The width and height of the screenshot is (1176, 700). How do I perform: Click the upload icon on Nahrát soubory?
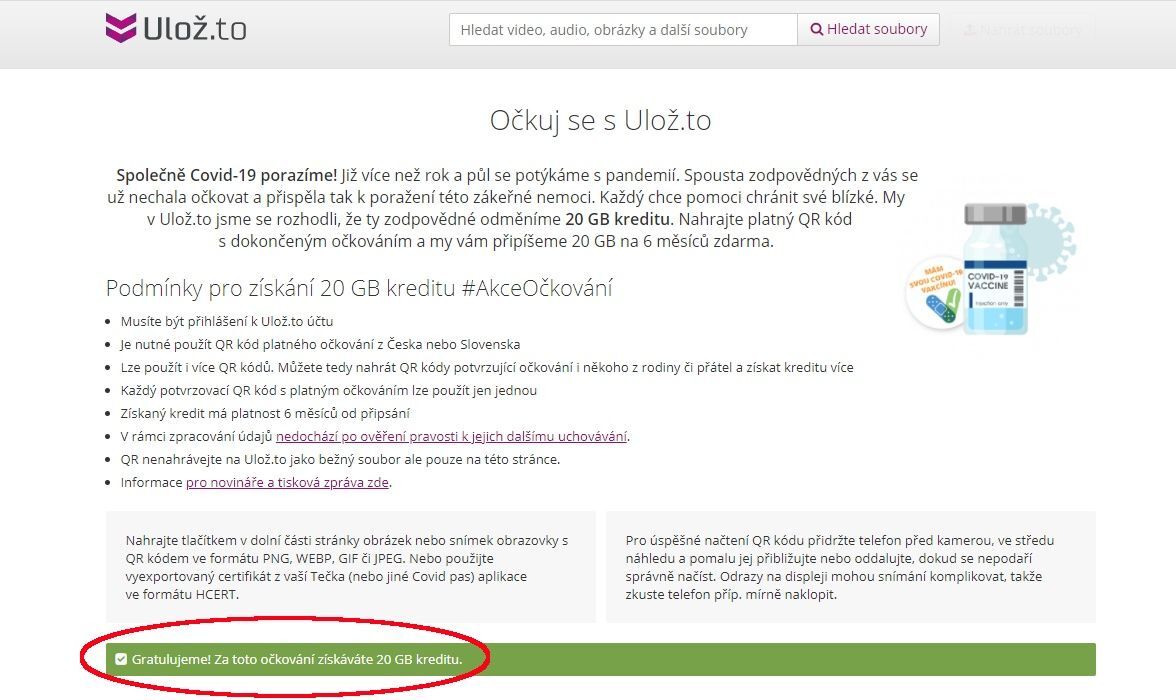pos(972,29)
